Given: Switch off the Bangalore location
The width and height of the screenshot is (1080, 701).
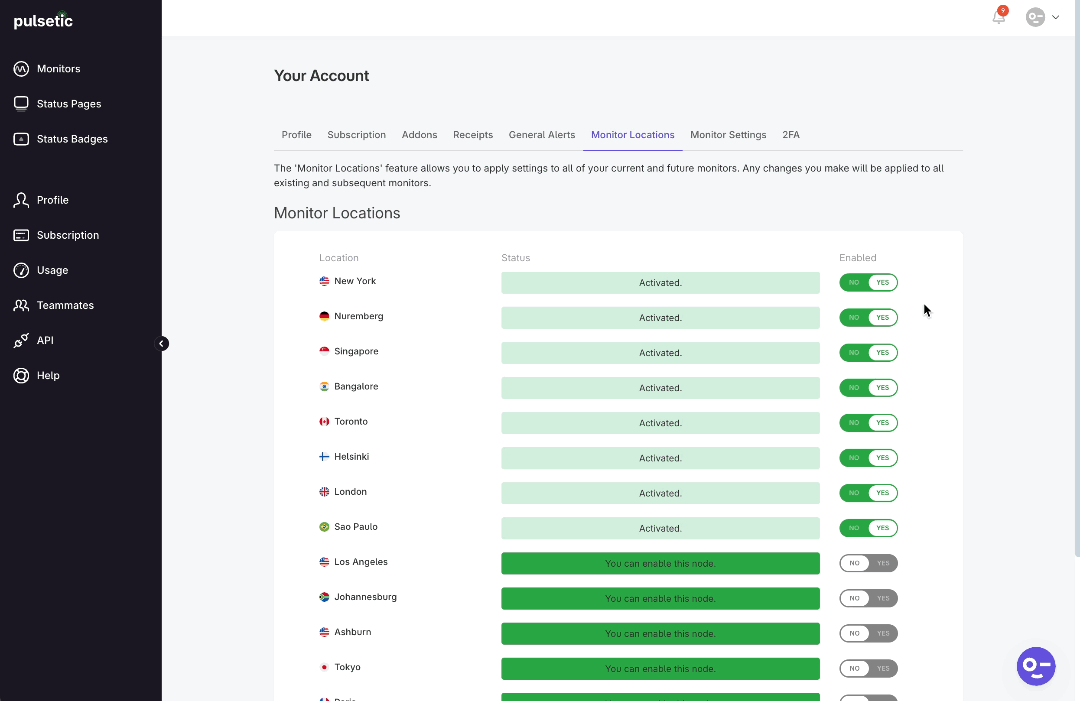Looking at the screenshot, I should [868, 388].
